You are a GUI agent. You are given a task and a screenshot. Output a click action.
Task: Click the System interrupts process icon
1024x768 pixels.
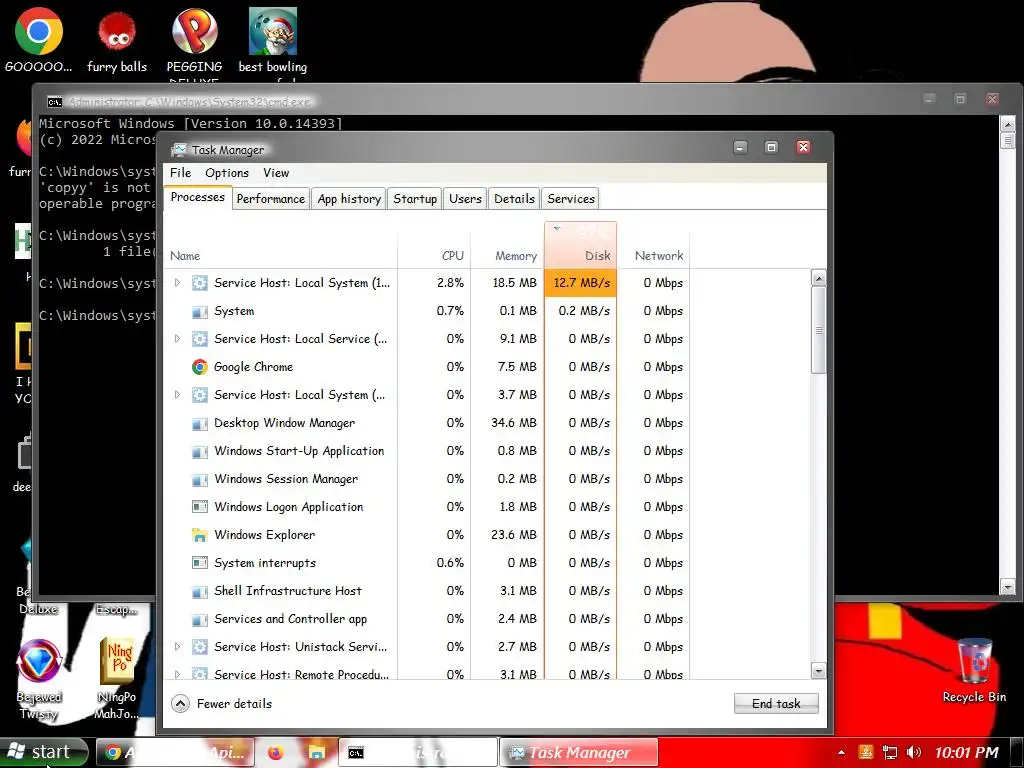click(200, 563)
